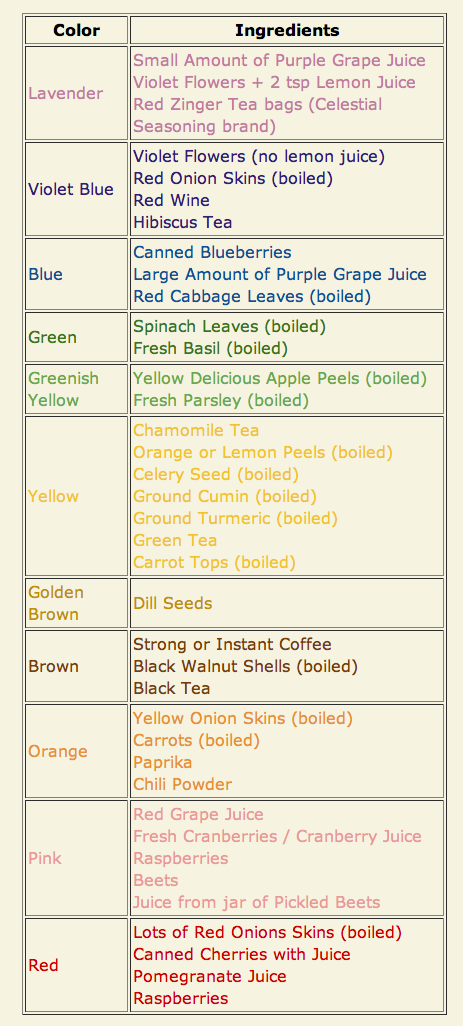Select the Lavender color label

point(65,93)
